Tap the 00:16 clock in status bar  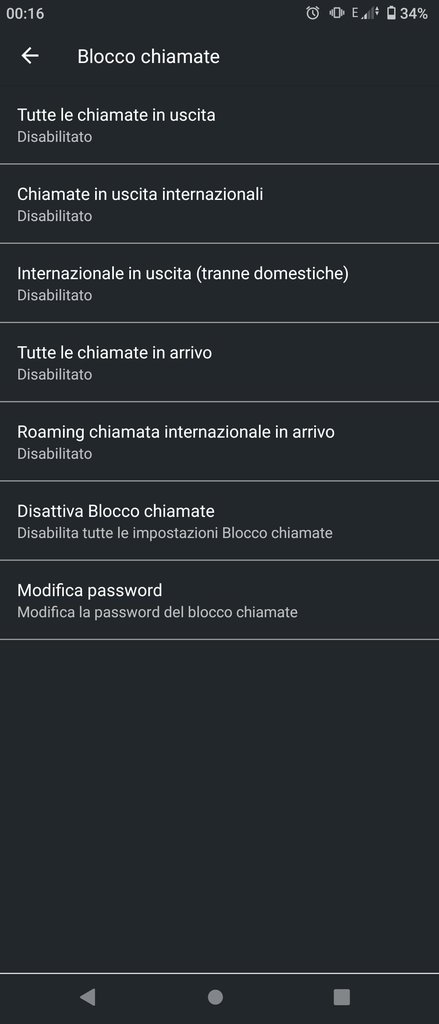(25, 13)
